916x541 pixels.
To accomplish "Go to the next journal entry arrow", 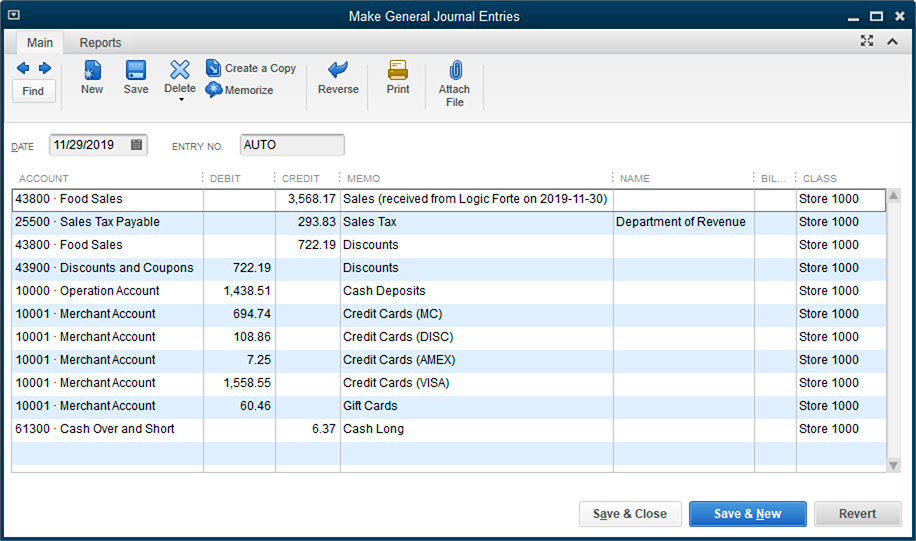I will pos(45,68).
